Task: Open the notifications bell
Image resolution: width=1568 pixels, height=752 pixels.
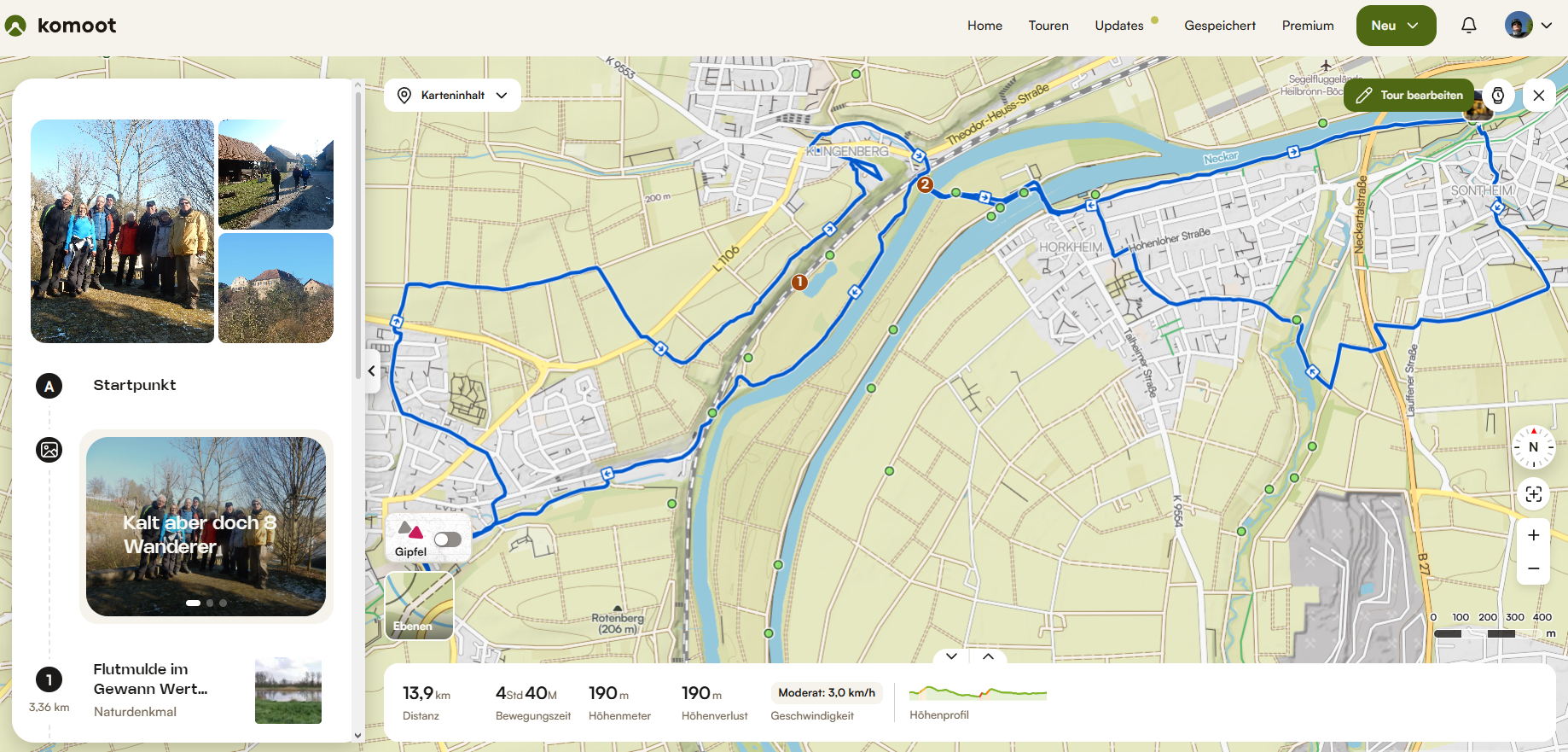Action: [x=1468, y=26]
